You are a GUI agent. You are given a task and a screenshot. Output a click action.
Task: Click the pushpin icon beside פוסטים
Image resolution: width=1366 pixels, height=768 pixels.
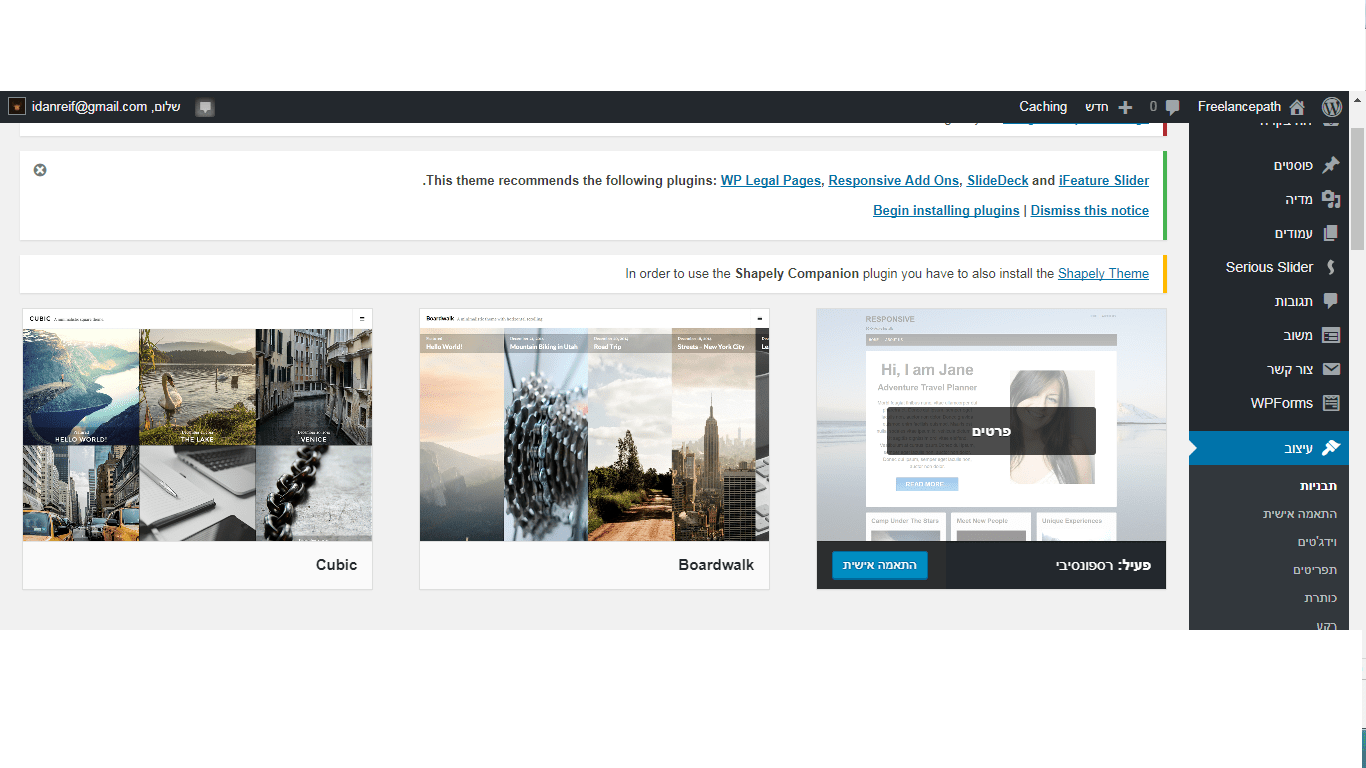[x=1330, y=165]
